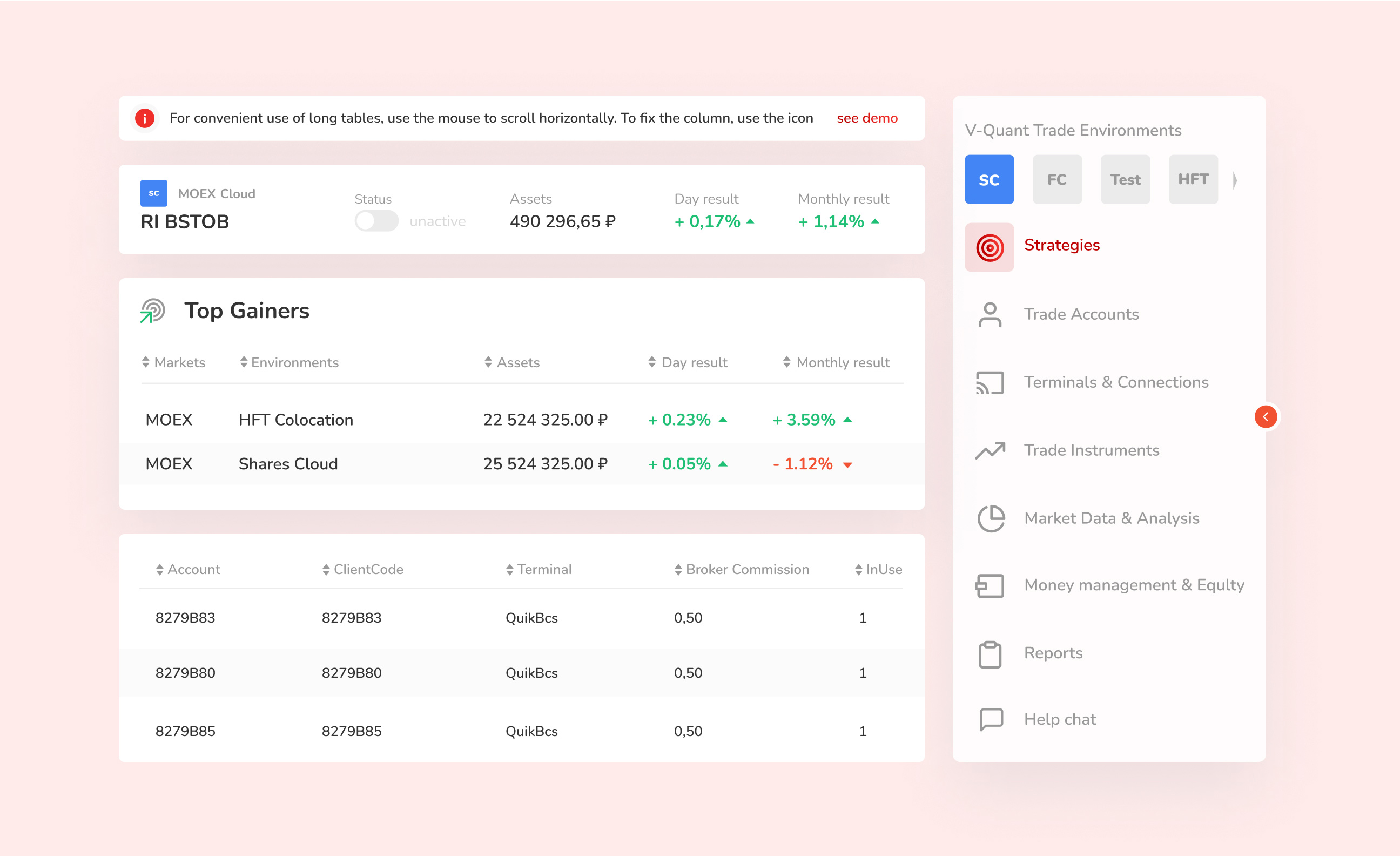Collapse sidebar with red chevron button
The image size is (1400, 857).
click(x=1266, y=417)
